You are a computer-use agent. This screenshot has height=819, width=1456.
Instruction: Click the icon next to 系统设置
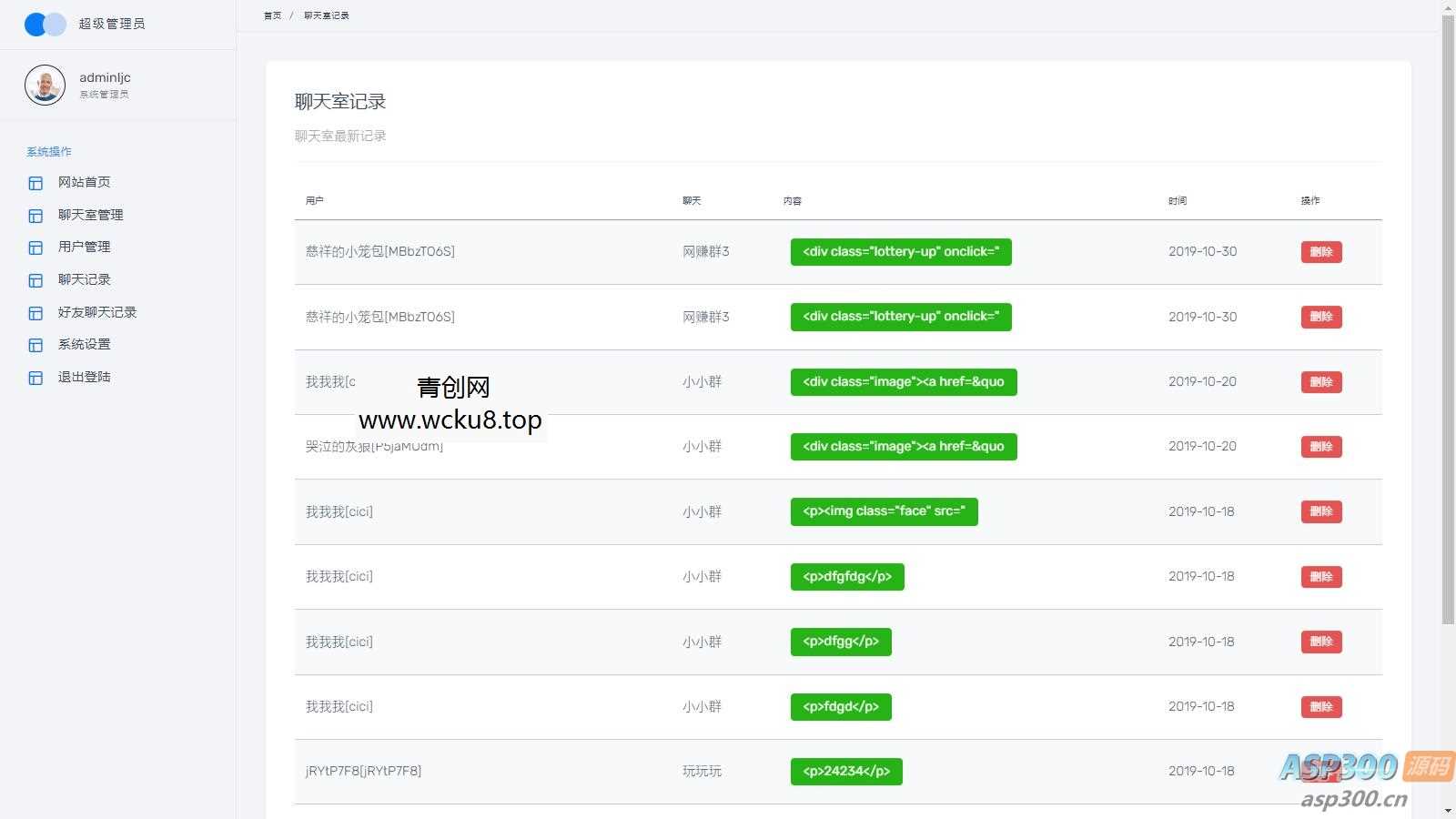point(35,345)
